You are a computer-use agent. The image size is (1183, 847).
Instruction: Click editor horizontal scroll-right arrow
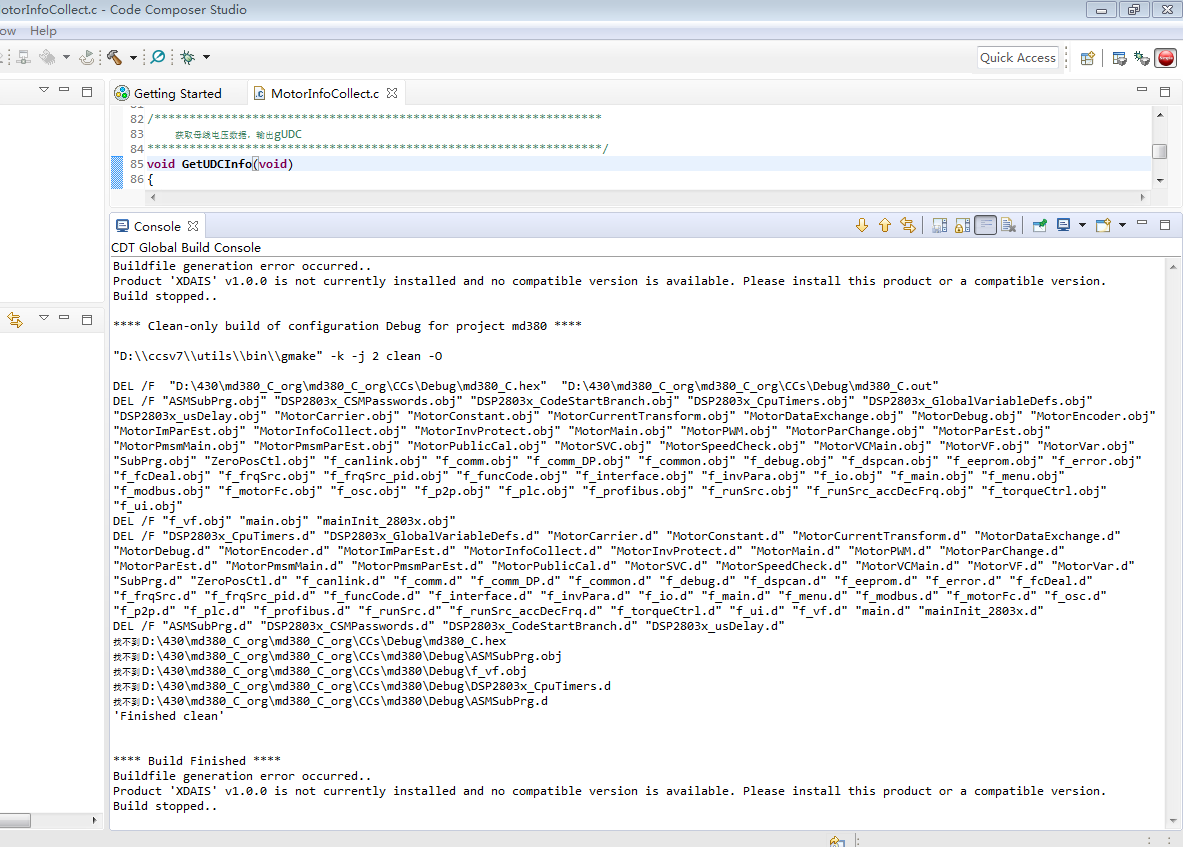pos(1142,197)
